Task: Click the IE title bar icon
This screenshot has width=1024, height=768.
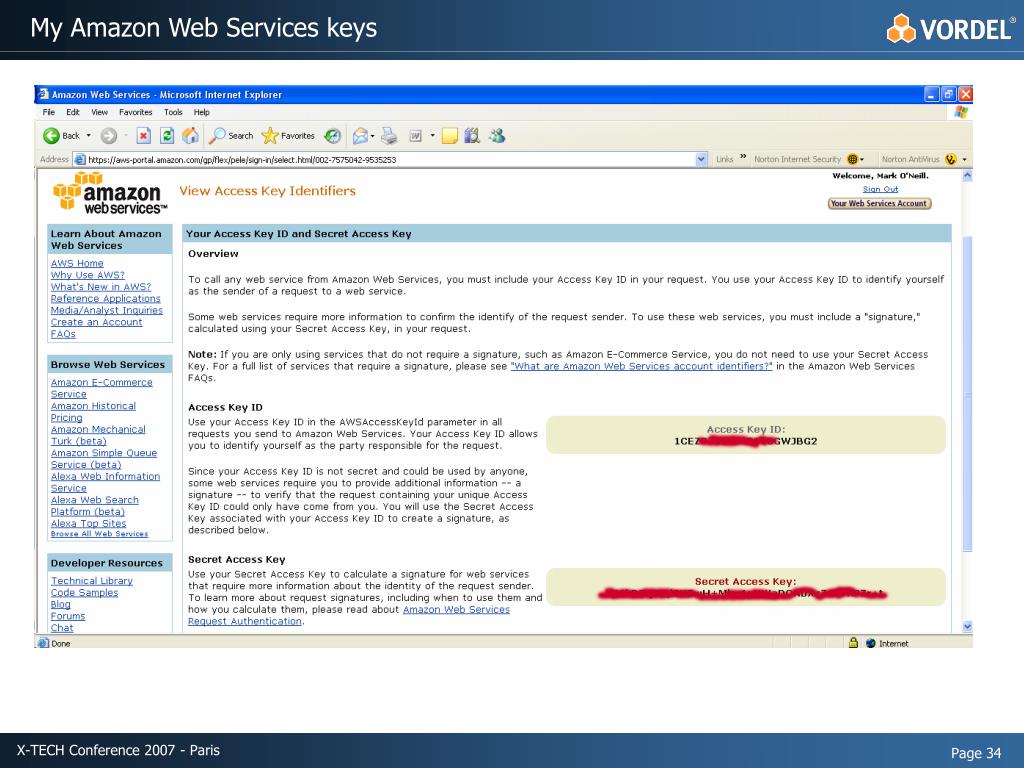Action: pos(43,94)
